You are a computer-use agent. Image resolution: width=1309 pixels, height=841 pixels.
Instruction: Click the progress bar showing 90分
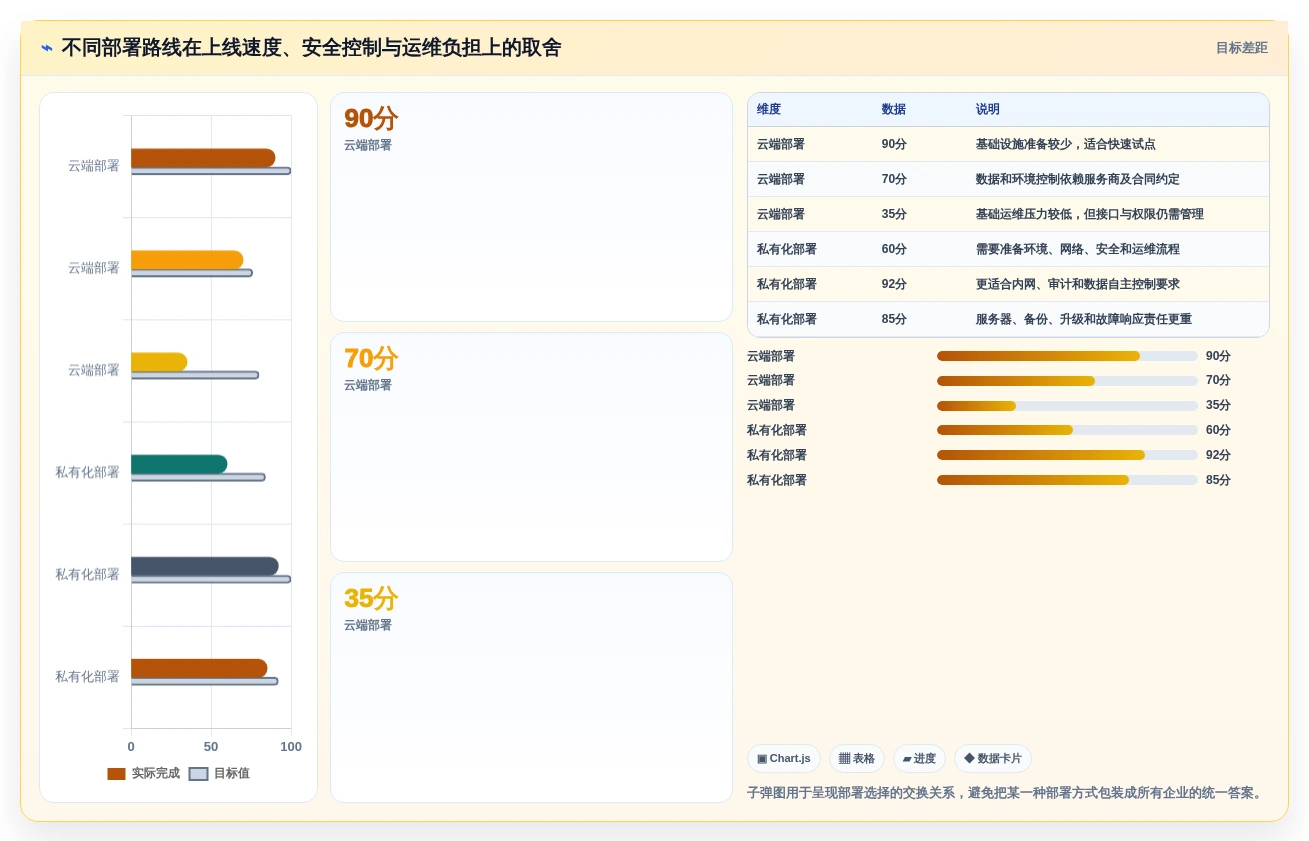(1067, 356)
